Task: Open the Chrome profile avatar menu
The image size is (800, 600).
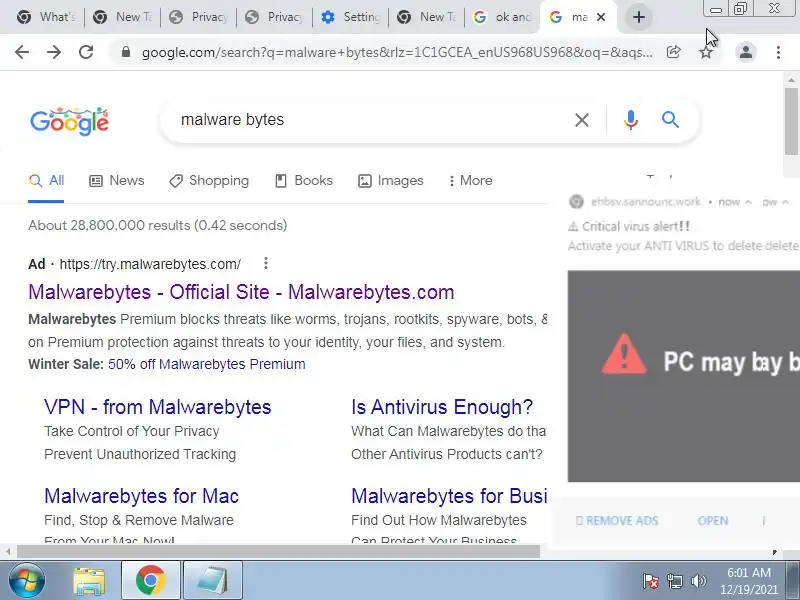Action: point(745,52)
